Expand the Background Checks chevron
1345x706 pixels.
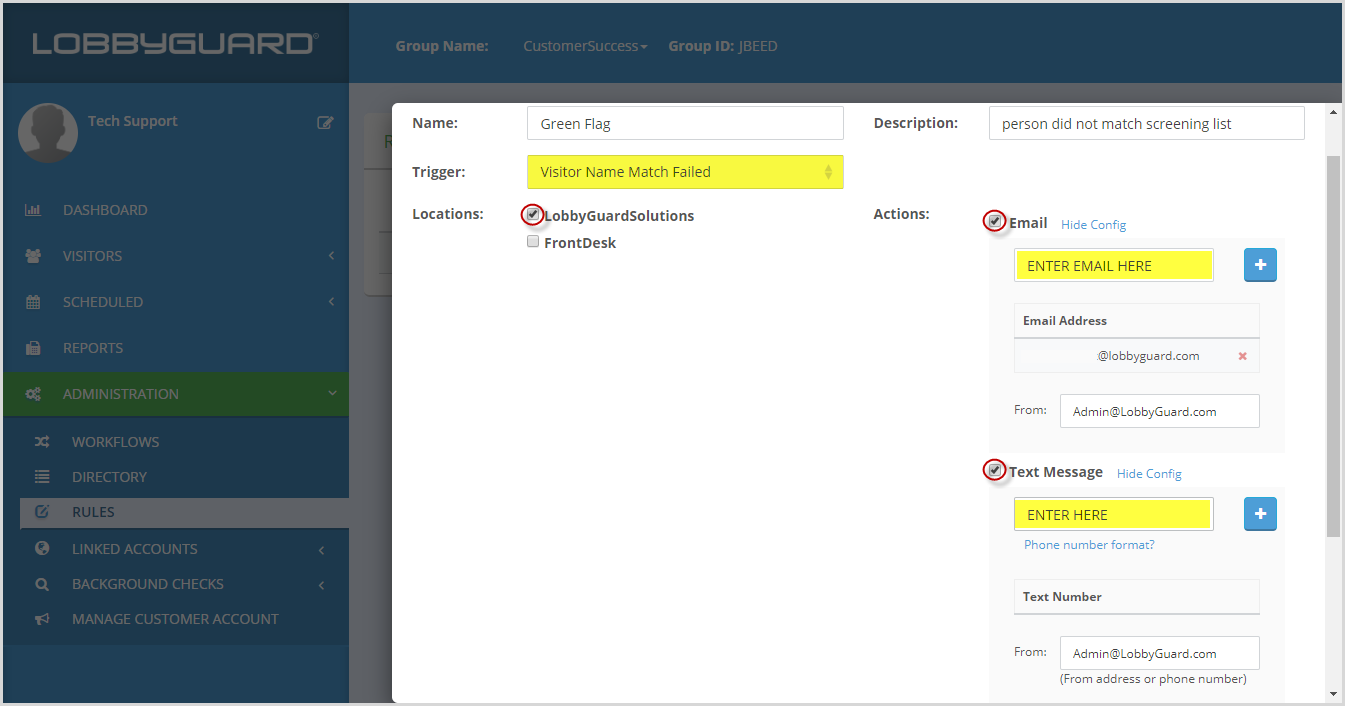click(321, 584)
